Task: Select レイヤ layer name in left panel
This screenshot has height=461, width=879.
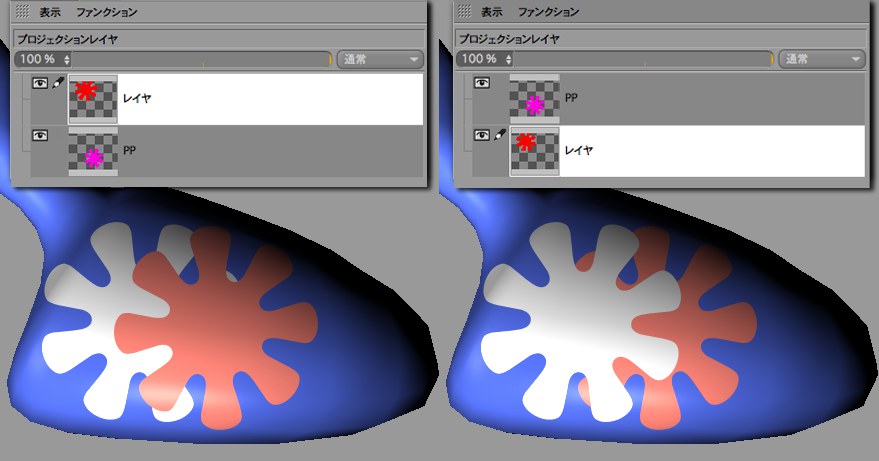Action: pyautogui.click(x=137, y=99)
